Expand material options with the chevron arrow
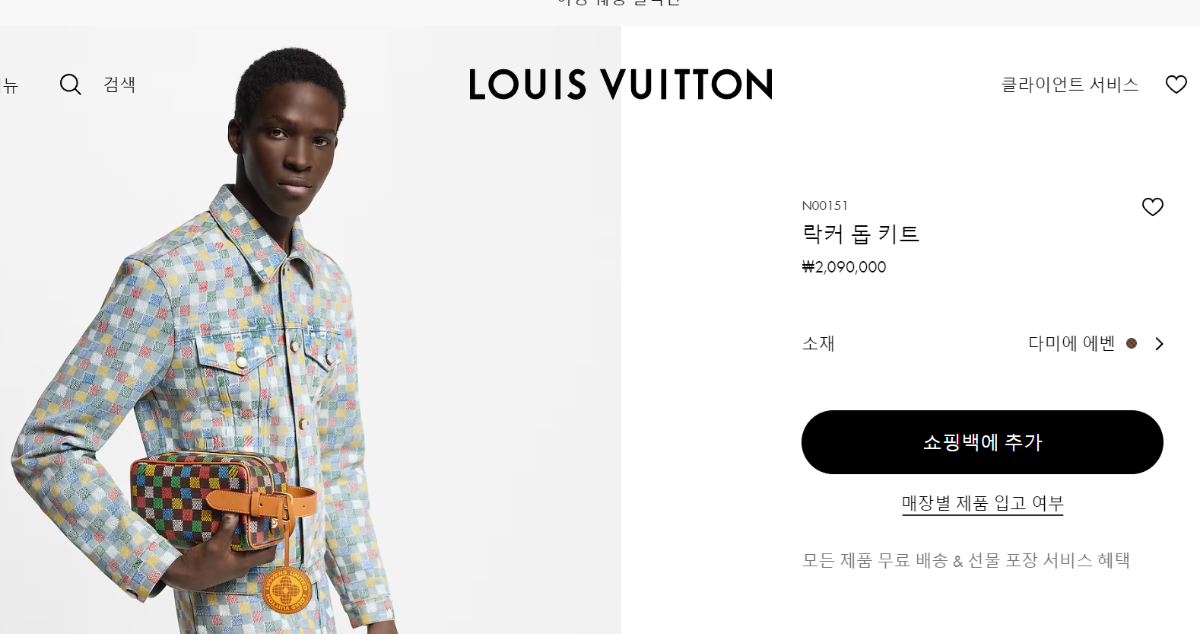Image resolution: width=1200 pixels, height=634 pixels. [x=1159, y=344]
